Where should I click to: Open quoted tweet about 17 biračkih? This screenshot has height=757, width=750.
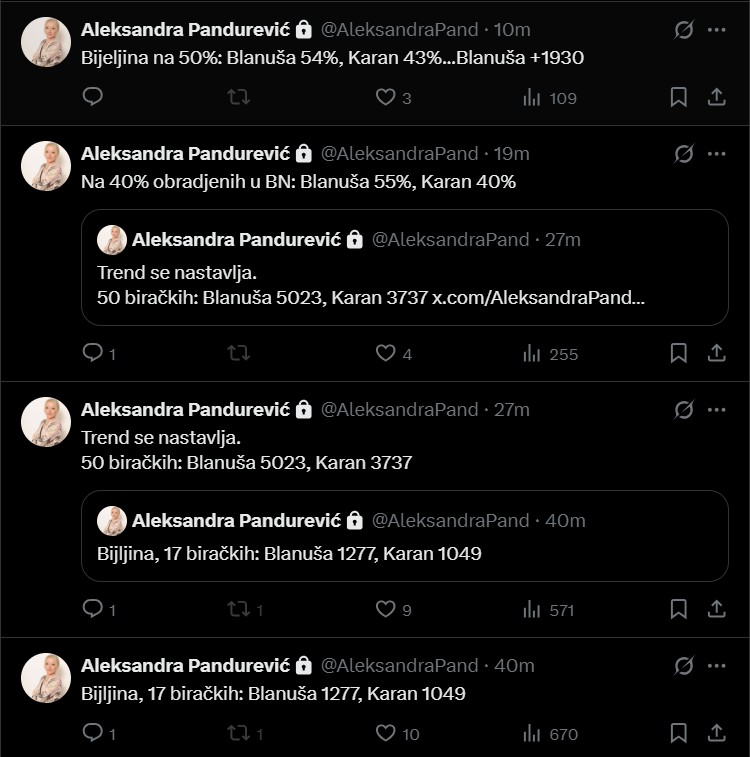404,536
